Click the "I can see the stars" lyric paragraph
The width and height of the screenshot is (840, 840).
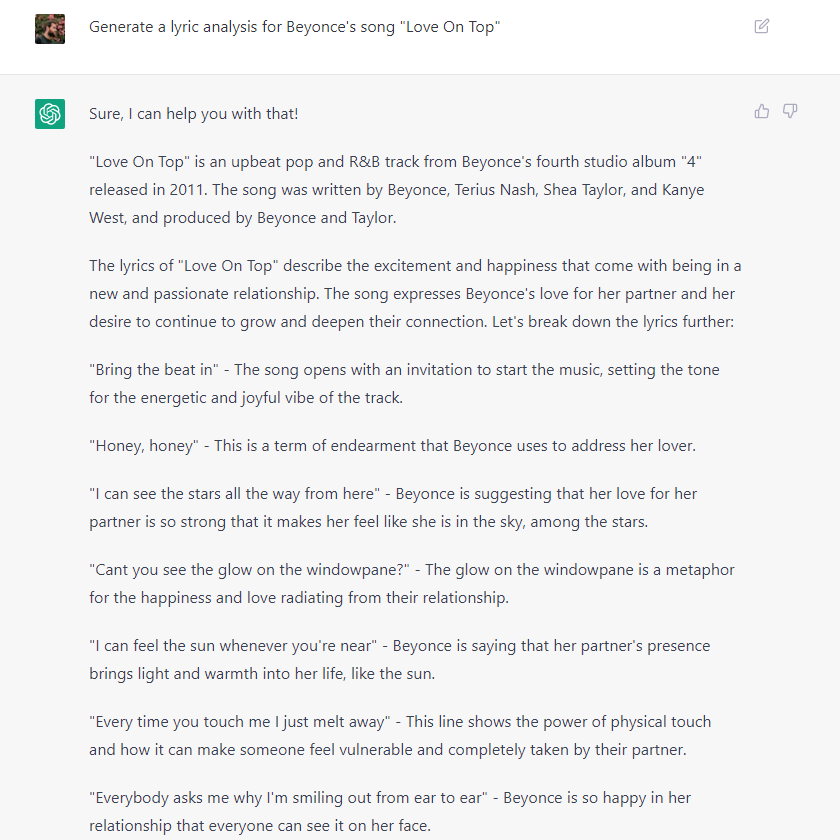(393, 507)
